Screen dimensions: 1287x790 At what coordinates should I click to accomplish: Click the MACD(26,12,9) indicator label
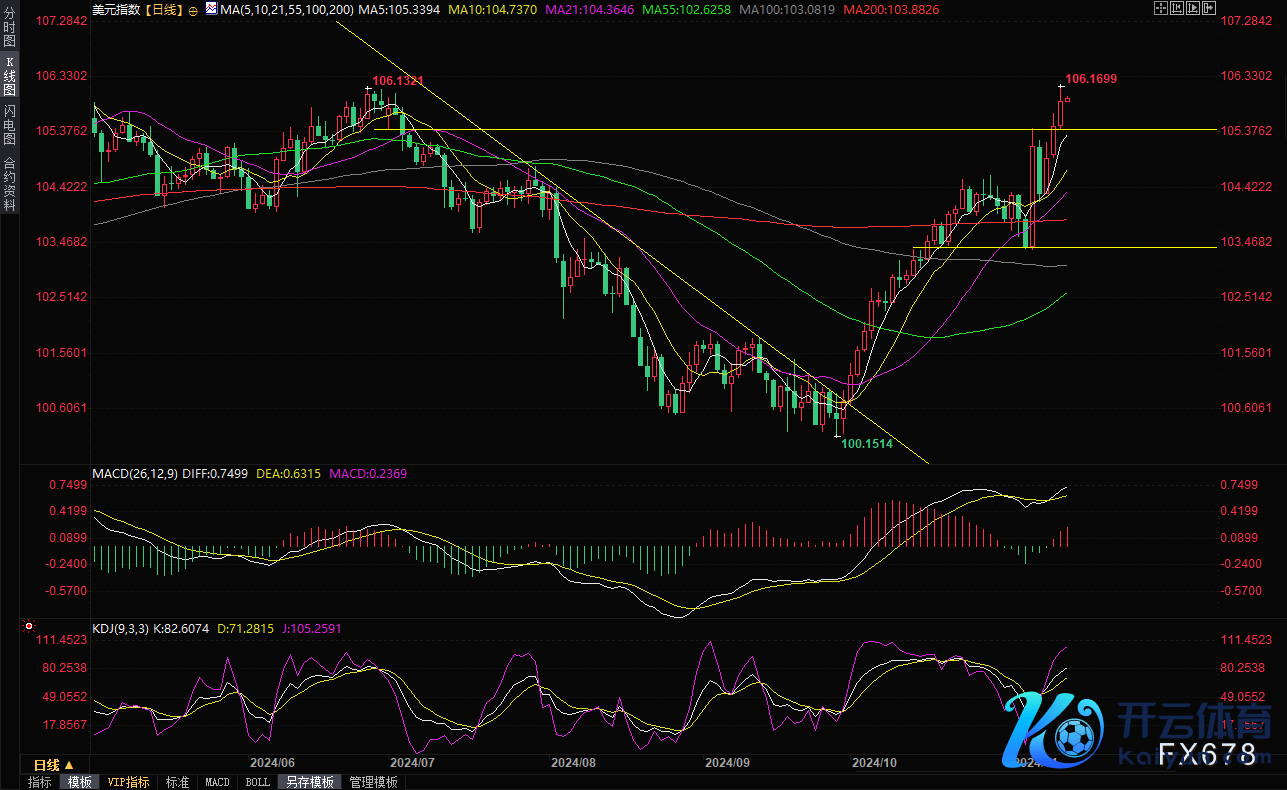[134, 473]
